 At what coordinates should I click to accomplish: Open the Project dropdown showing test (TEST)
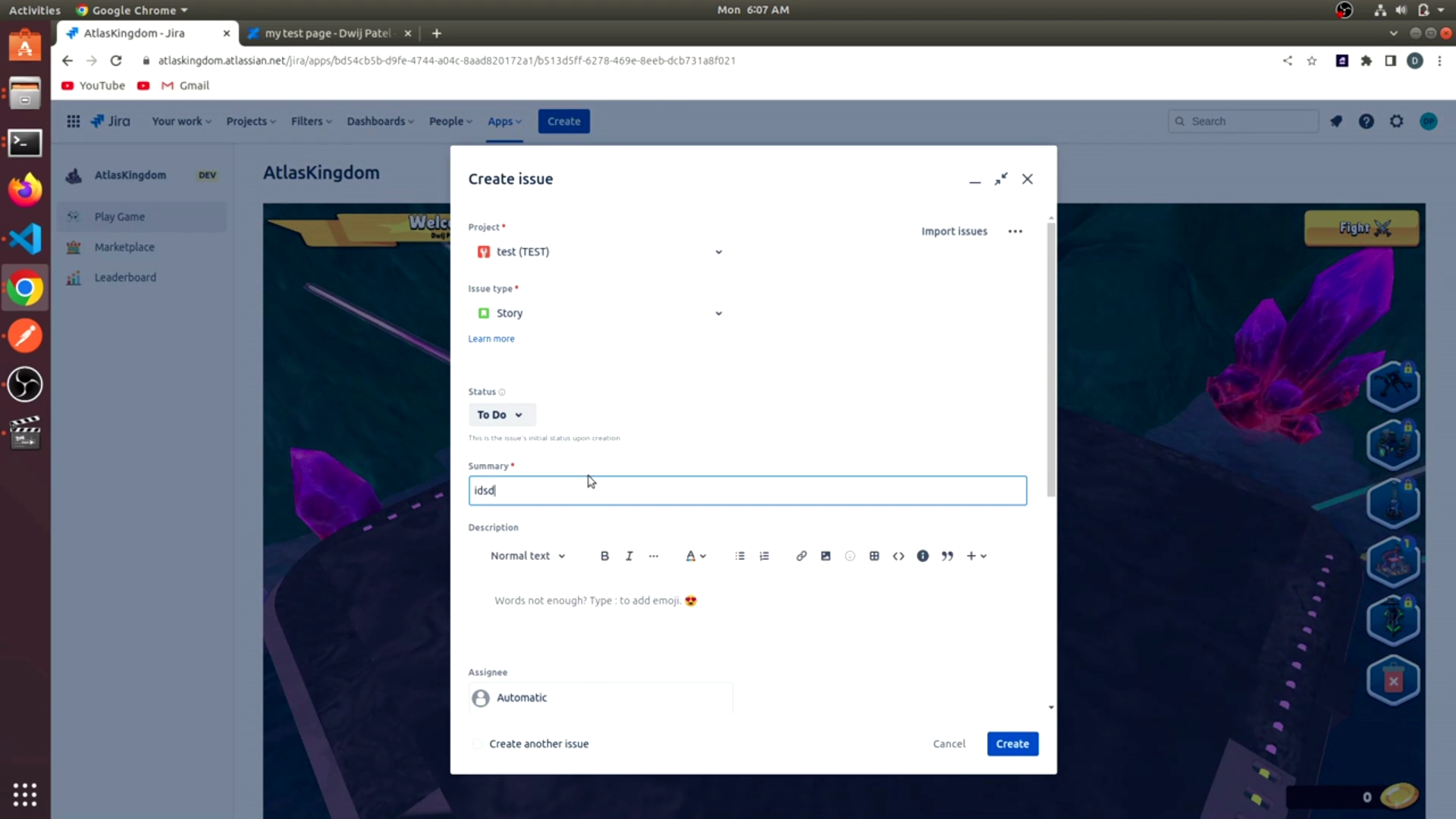point(599,252)
